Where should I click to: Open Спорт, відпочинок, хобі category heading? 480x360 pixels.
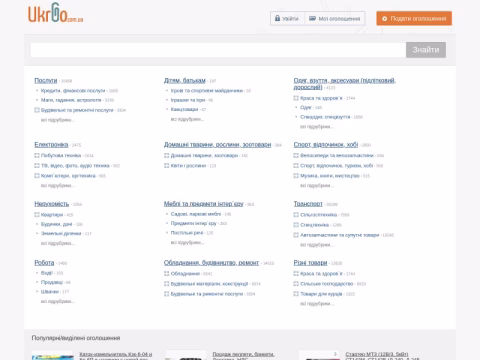pyautogui.click(x=326, y=145)
